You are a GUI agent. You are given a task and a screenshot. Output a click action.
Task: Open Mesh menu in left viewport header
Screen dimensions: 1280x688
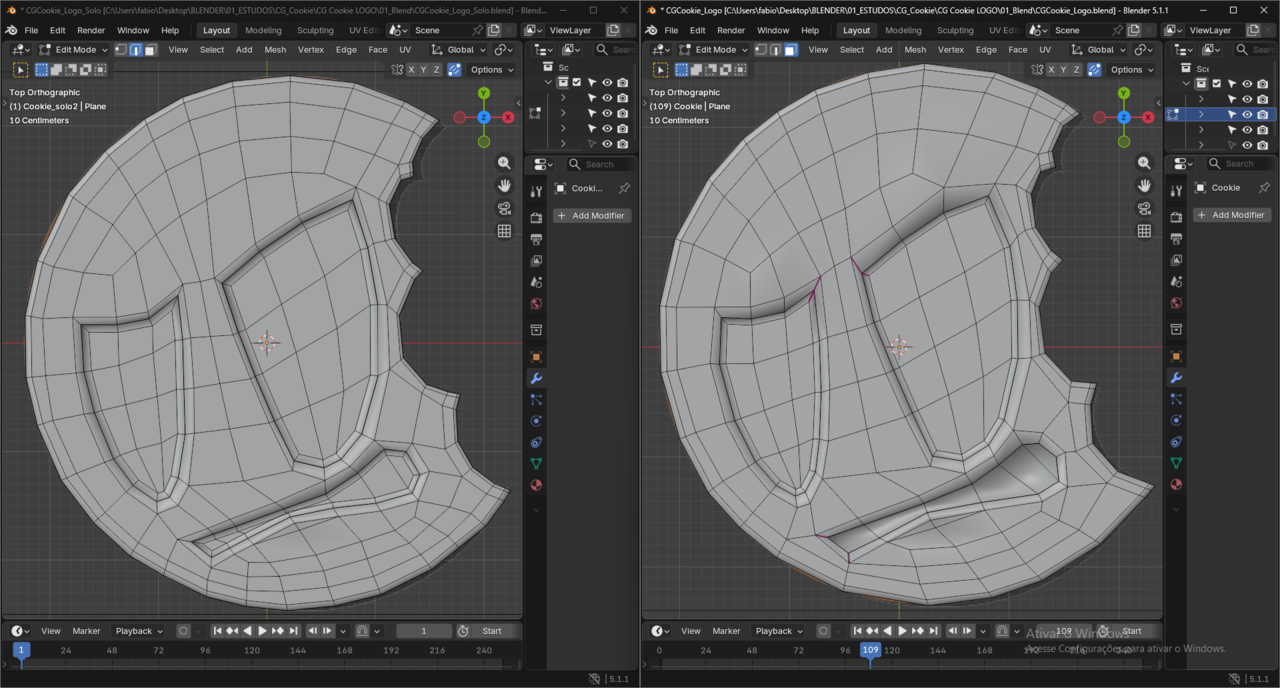(275, 49)
